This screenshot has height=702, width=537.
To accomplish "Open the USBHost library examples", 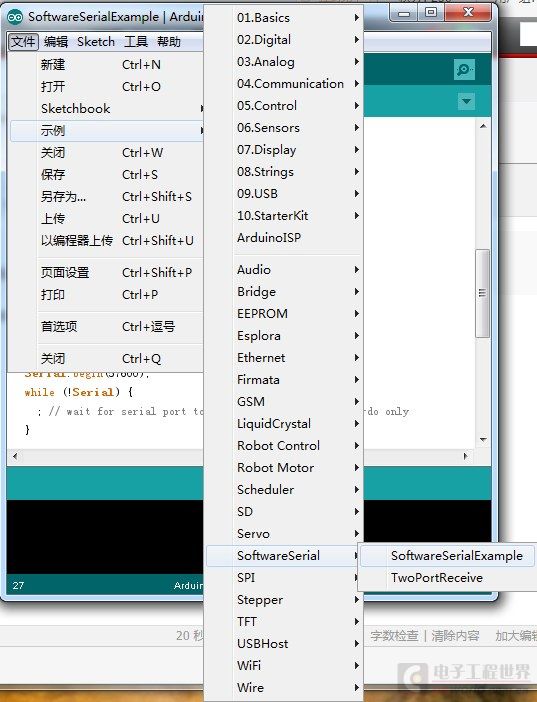I will coord(284,643).
